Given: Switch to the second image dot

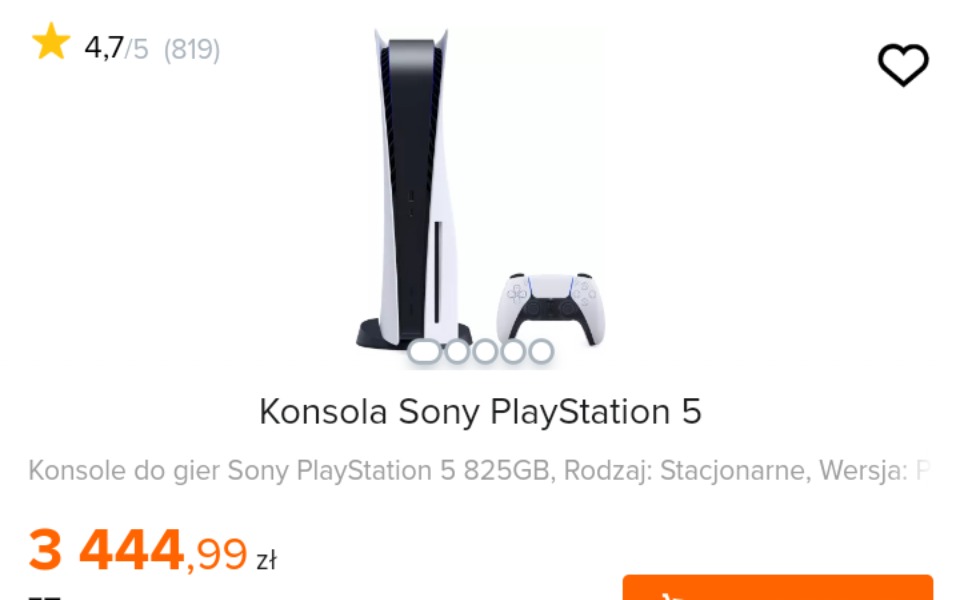Looking at the screenshot, I should [458, 351].
